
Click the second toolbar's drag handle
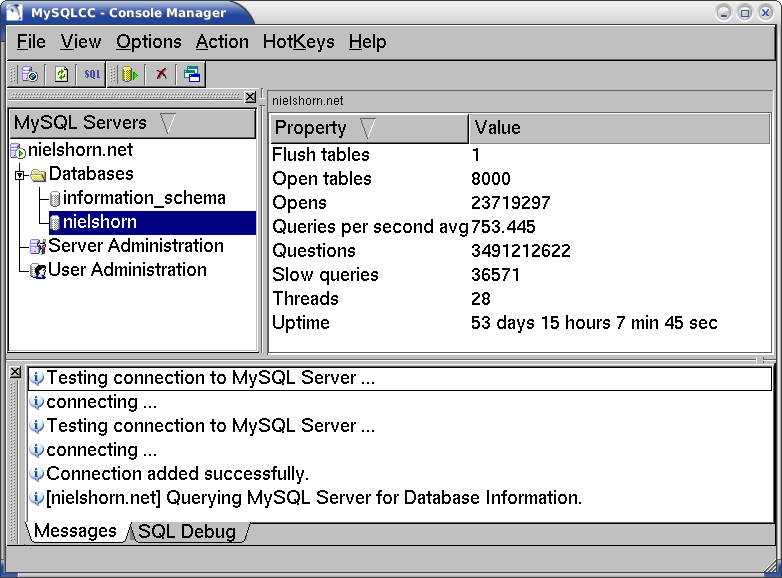[113, 75]
